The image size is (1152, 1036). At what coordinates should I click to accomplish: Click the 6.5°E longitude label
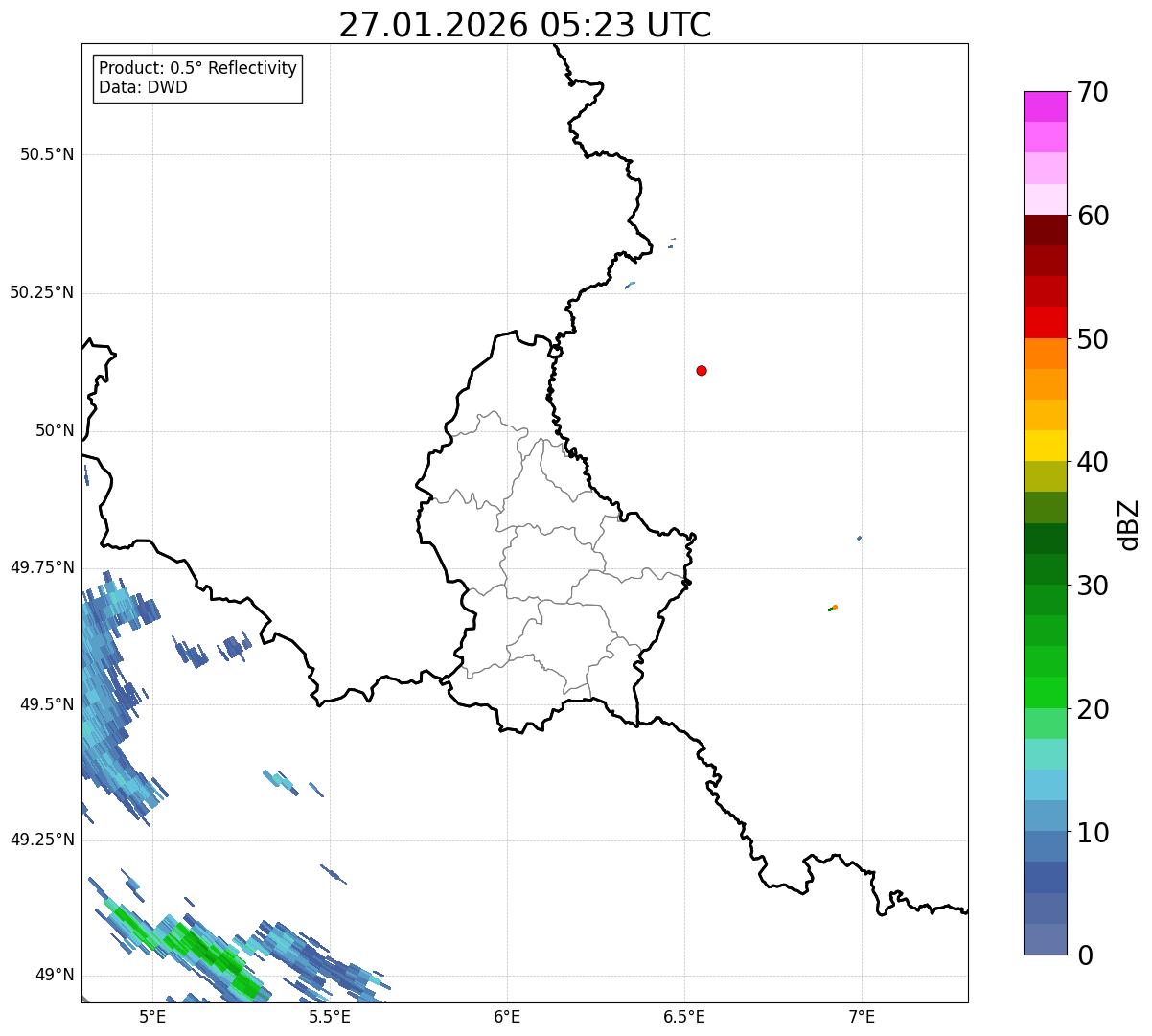(684, 1016)
